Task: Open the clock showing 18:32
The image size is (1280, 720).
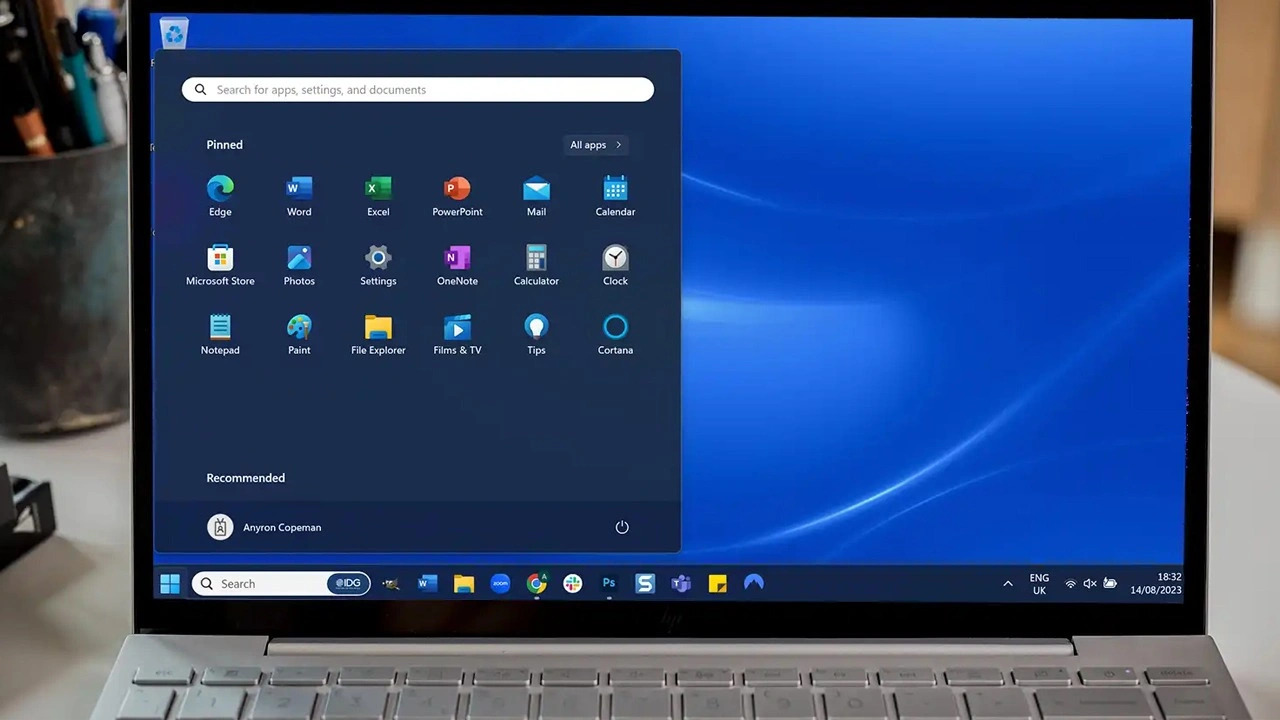Action: (1156, 584)
